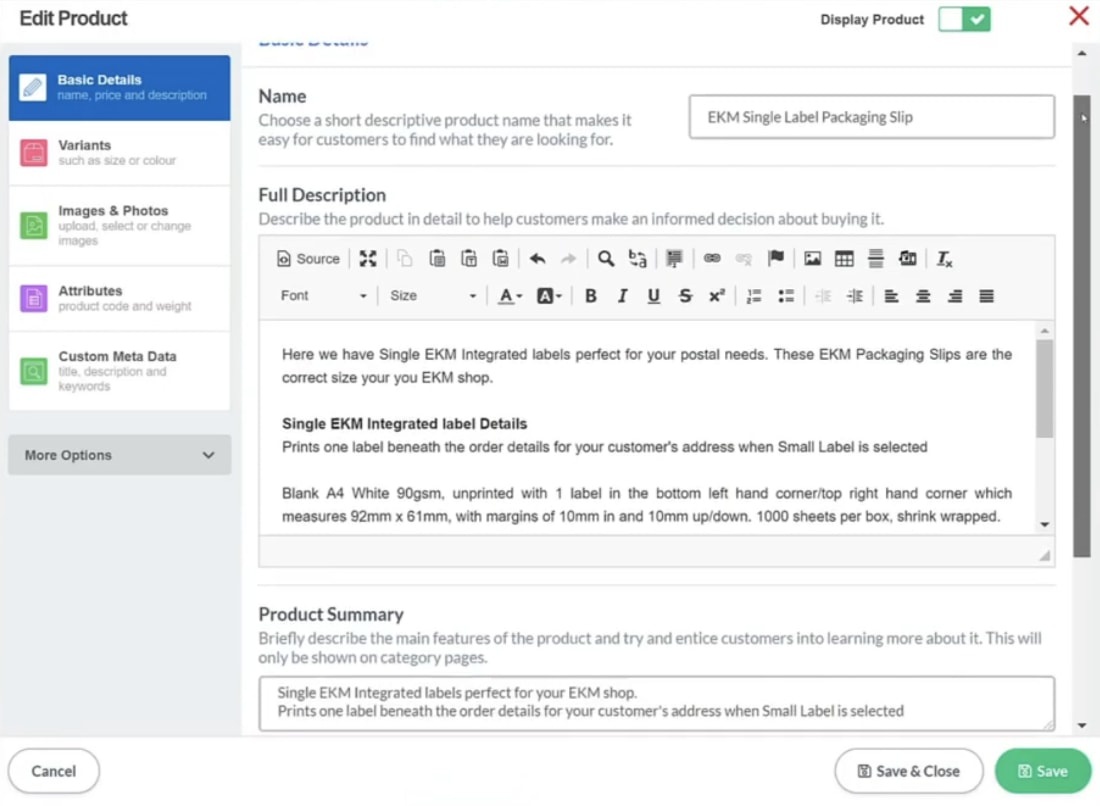Image resolution: width=1100 pixels, height=806 pixels.
Task: Insert an image into description
Action: 812,259
